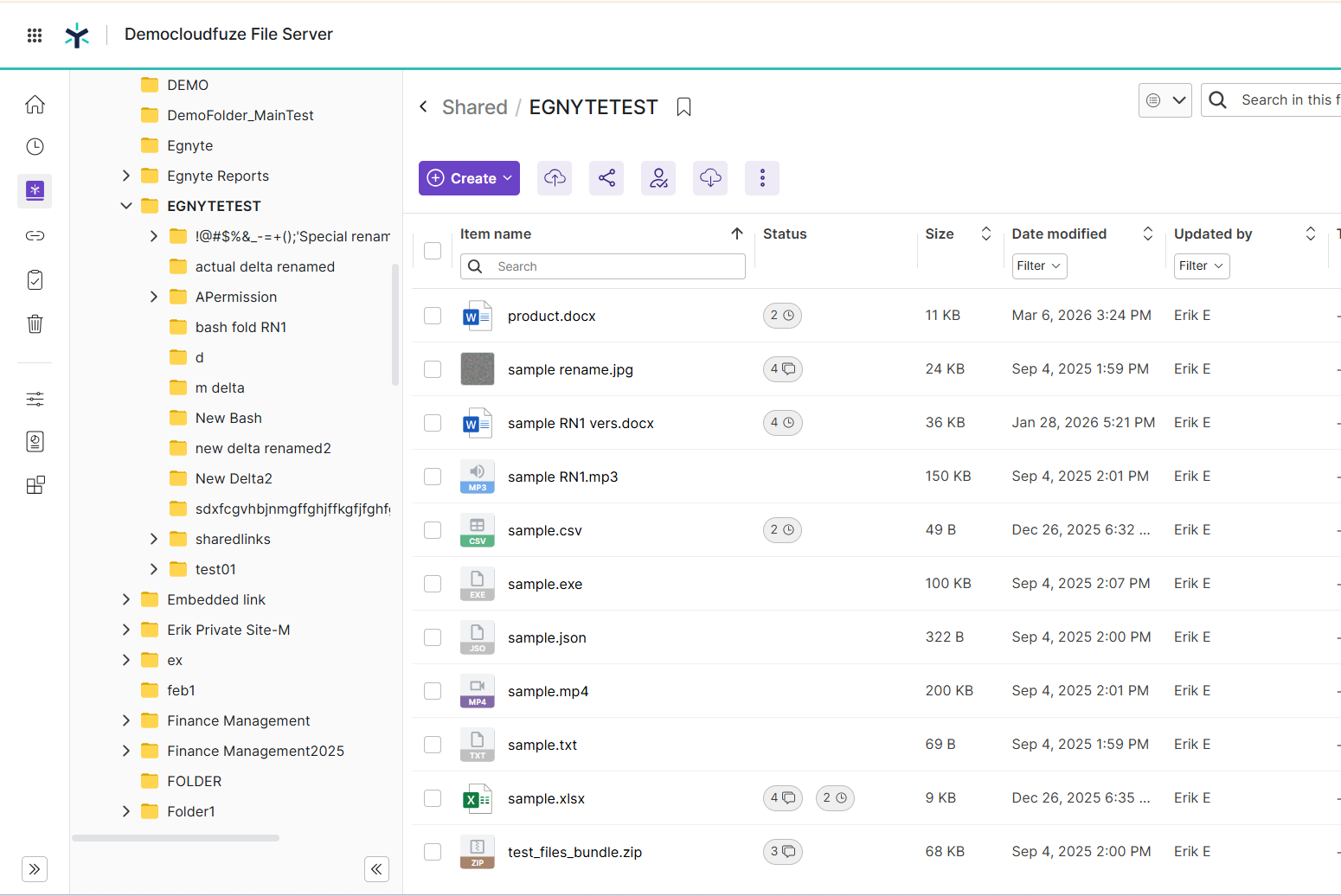1341x896 pixels.
Task: Click the Shared breadcrumb link
Action: [475, 106]
